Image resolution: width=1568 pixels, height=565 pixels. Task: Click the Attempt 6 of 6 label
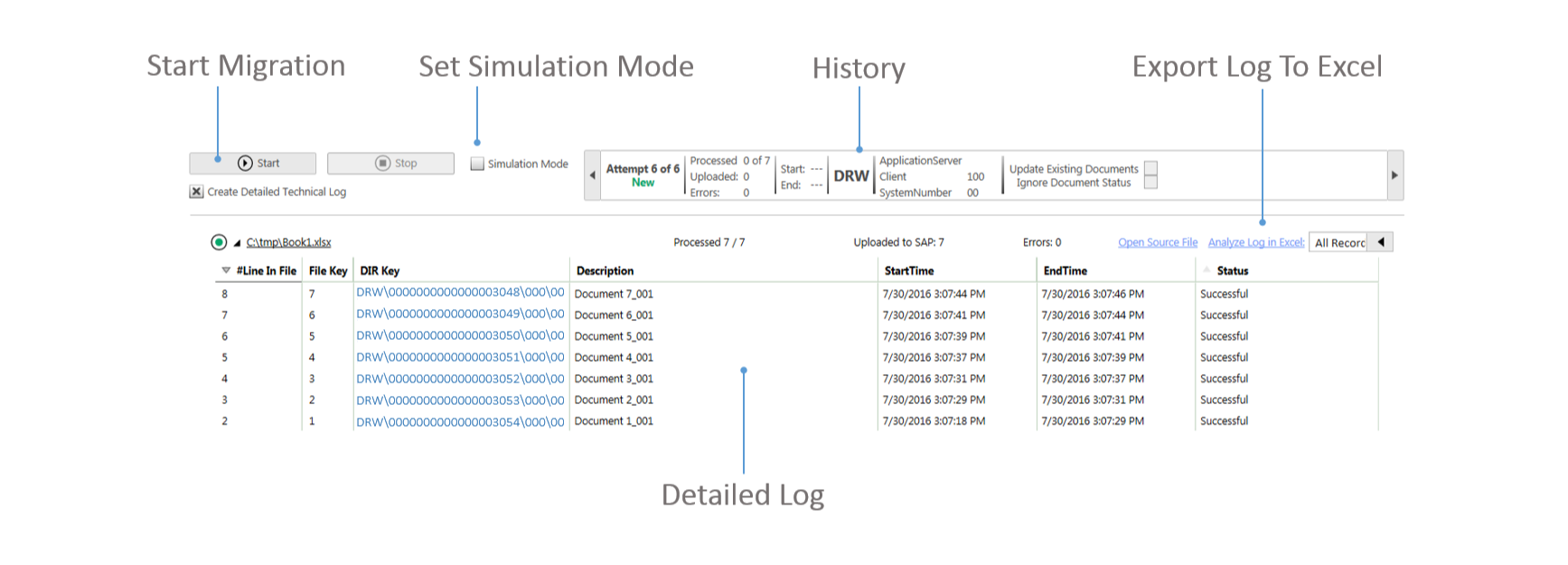(643, 169)
